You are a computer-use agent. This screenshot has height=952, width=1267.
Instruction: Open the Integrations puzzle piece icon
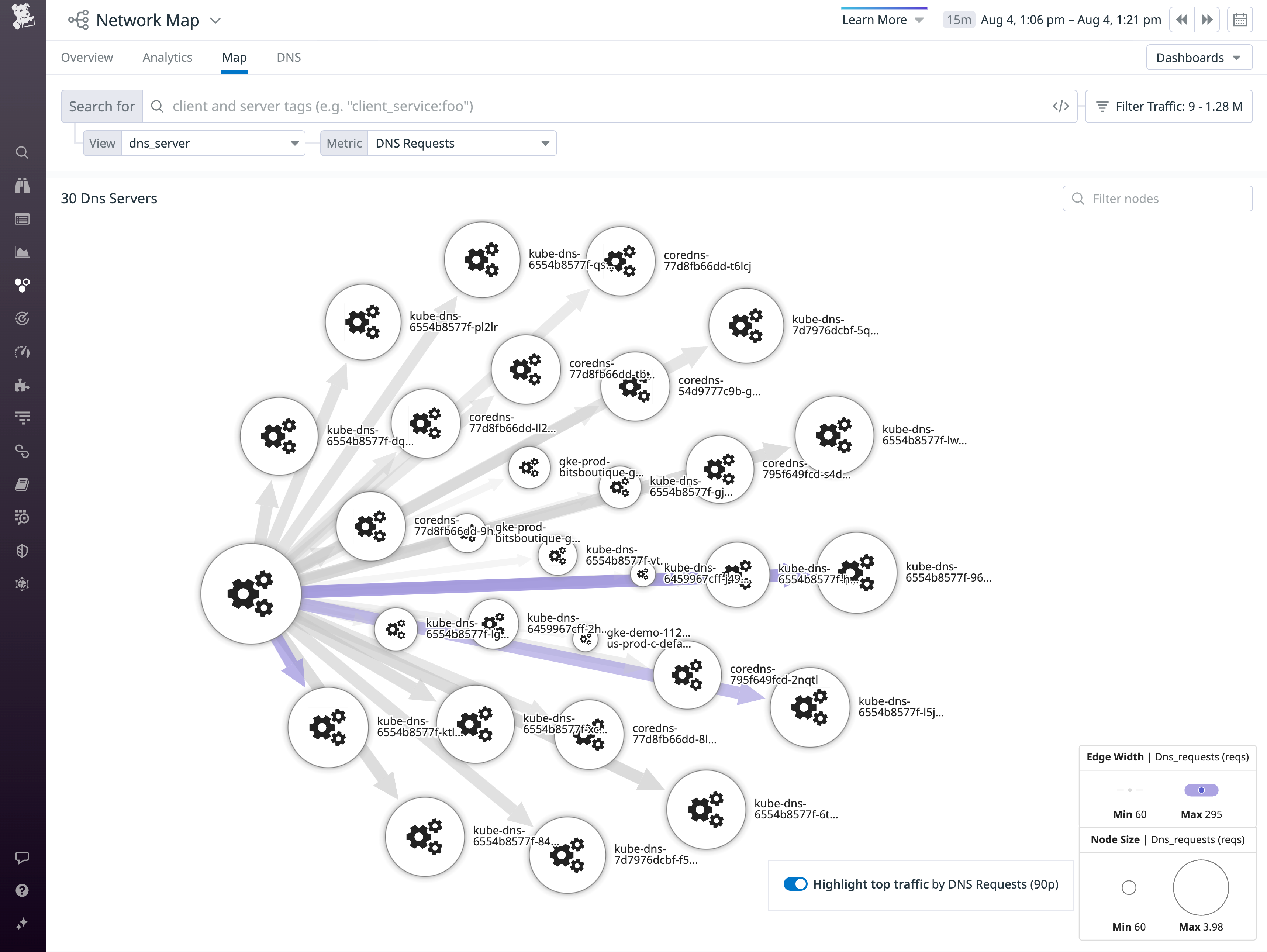click(23, 385)
